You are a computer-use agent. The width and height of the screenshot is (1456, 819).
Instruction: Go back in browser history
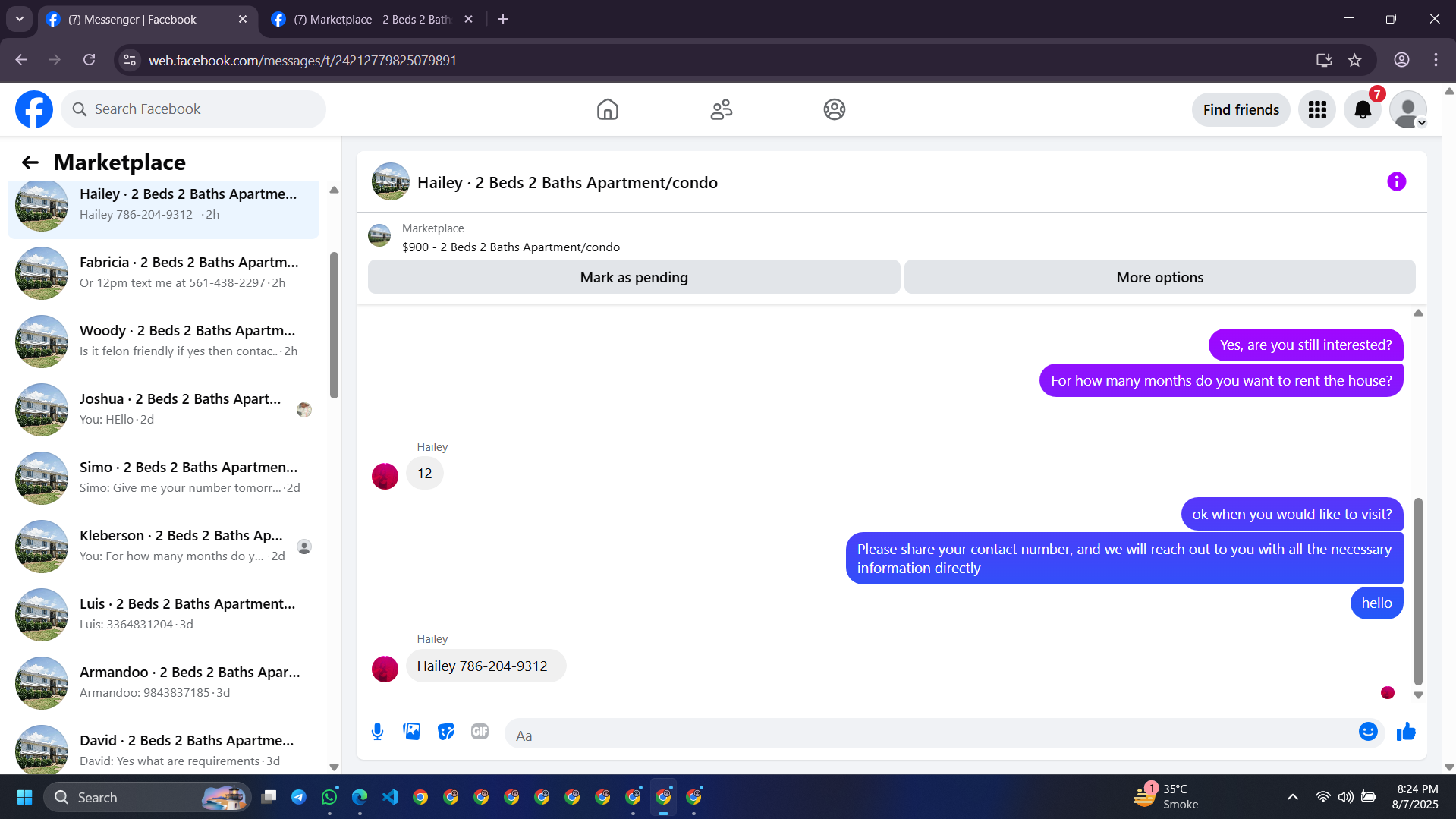click(x=21, y=60)
